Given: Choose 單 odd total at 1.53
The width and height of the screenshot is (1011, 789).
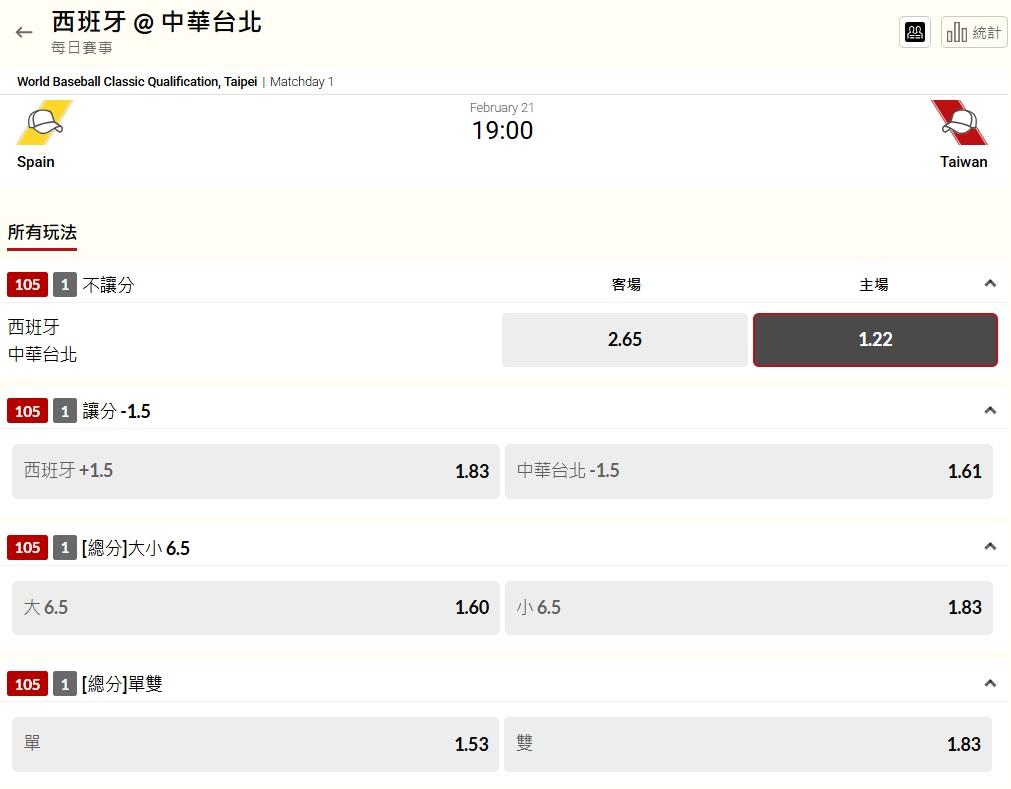Looking at the screenshot, I should 255,745.
